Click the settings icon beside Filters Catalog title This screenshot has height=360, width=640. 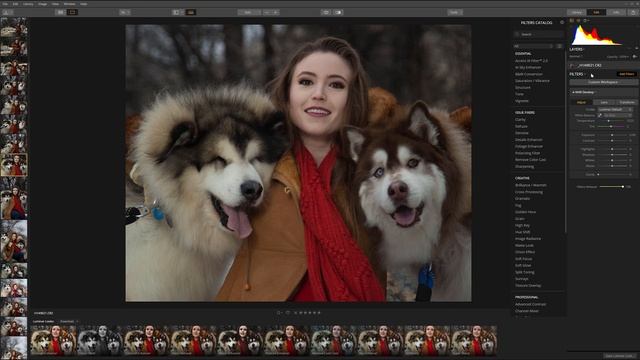(x=562, y=22)
